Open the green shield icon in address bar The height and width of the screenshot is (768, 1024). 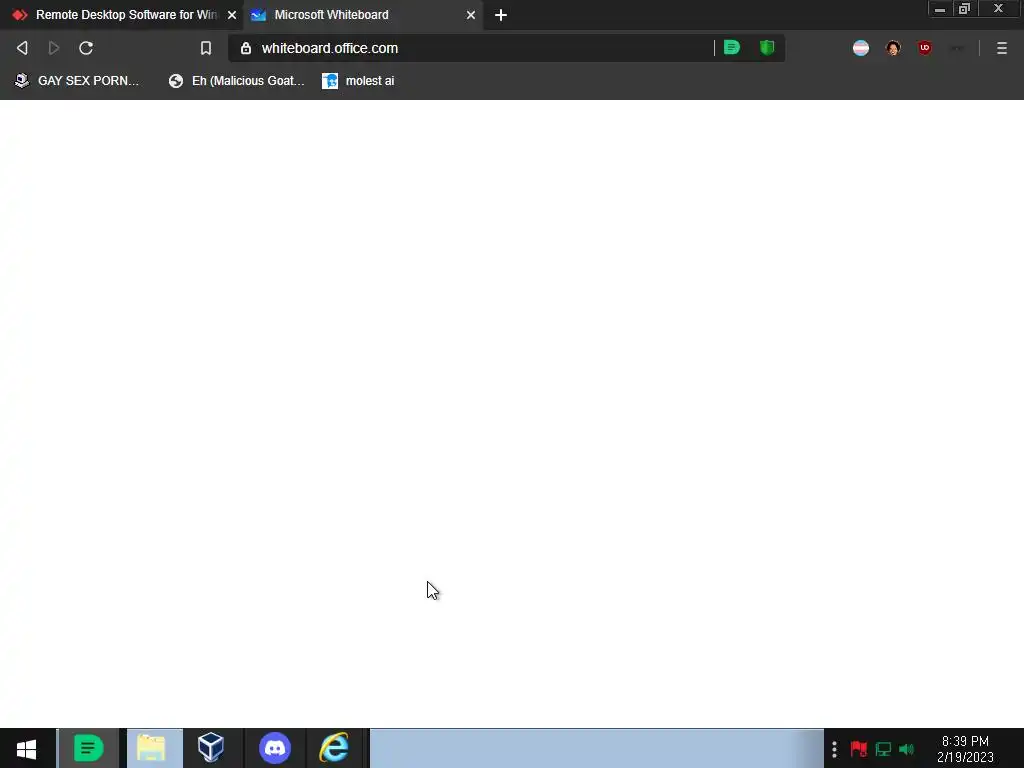point(767,48)
